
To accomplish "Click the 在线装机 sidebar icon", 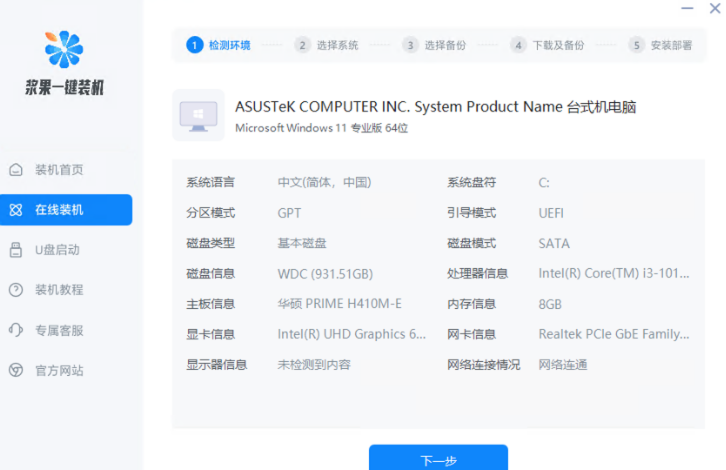I will click(16, 210).
